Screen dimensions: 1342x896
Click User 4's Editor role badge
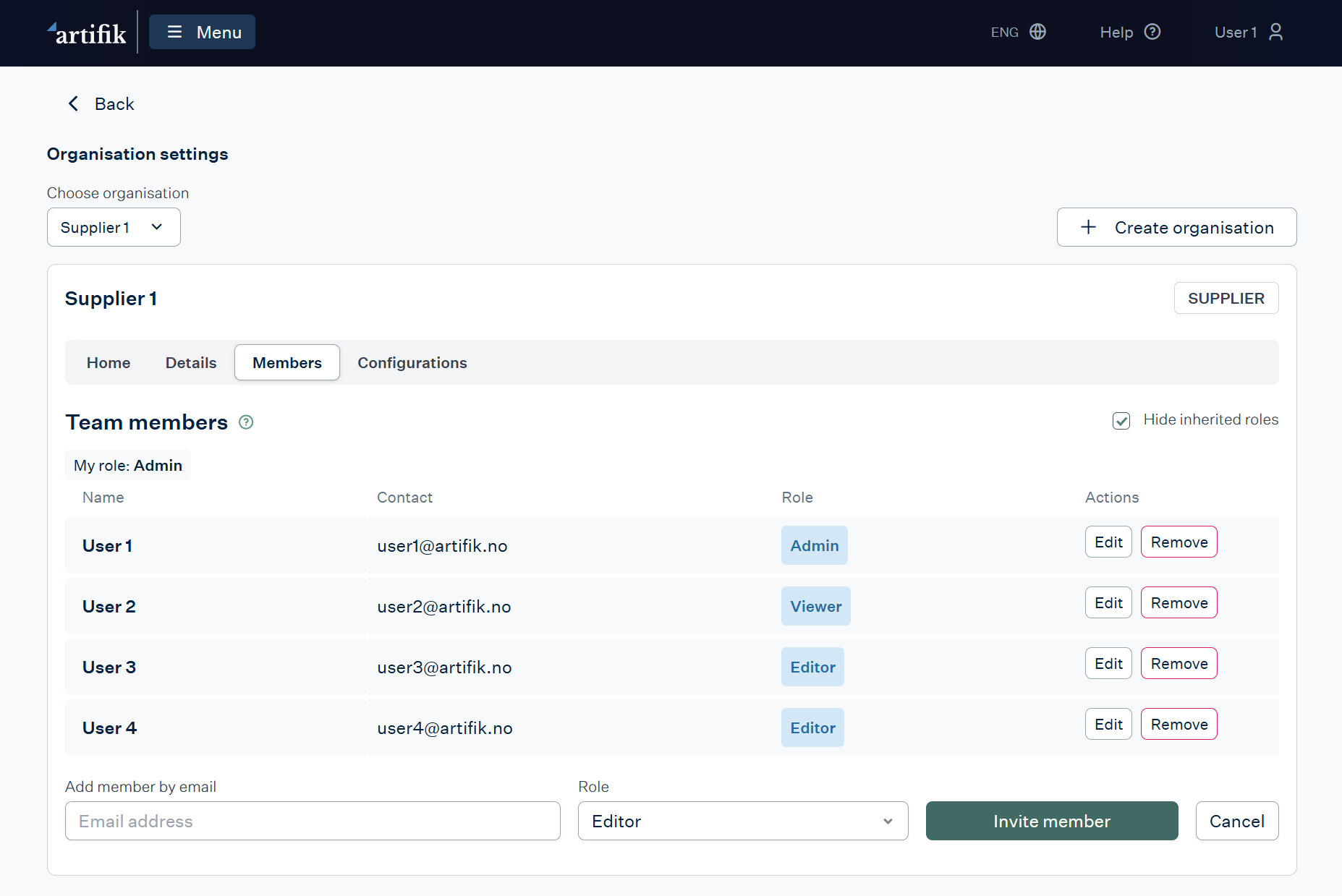(x=812, y=728)
